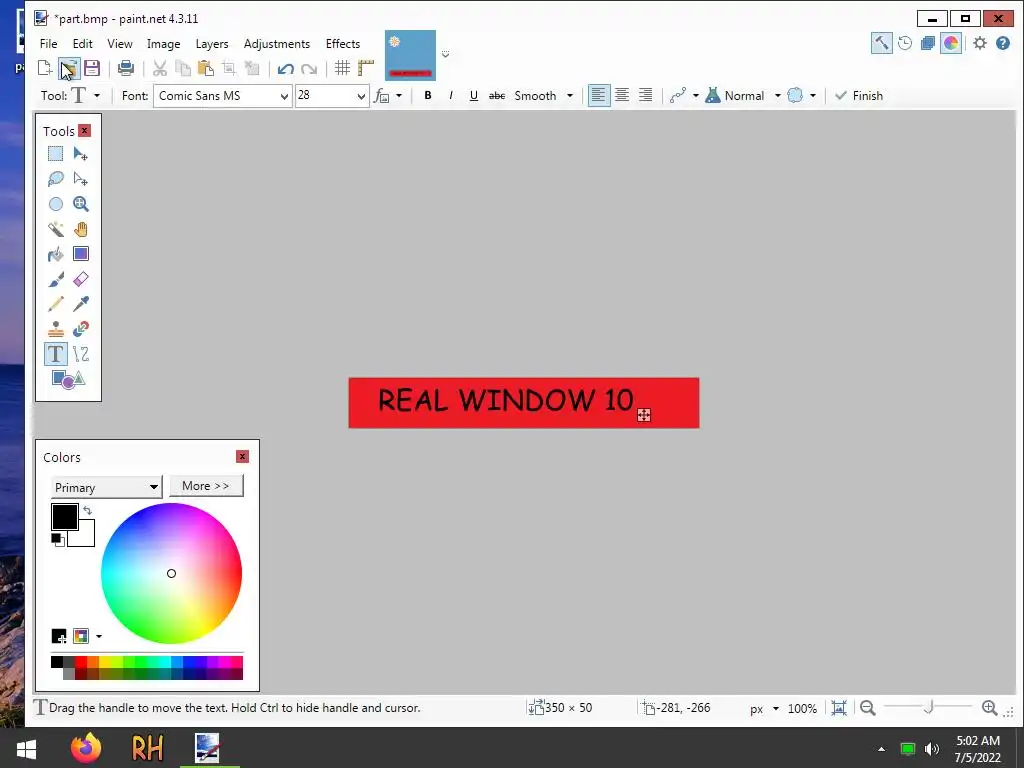Toggle the pixel grid
This screenshot has height=768, width=1024.
(342, 68)
